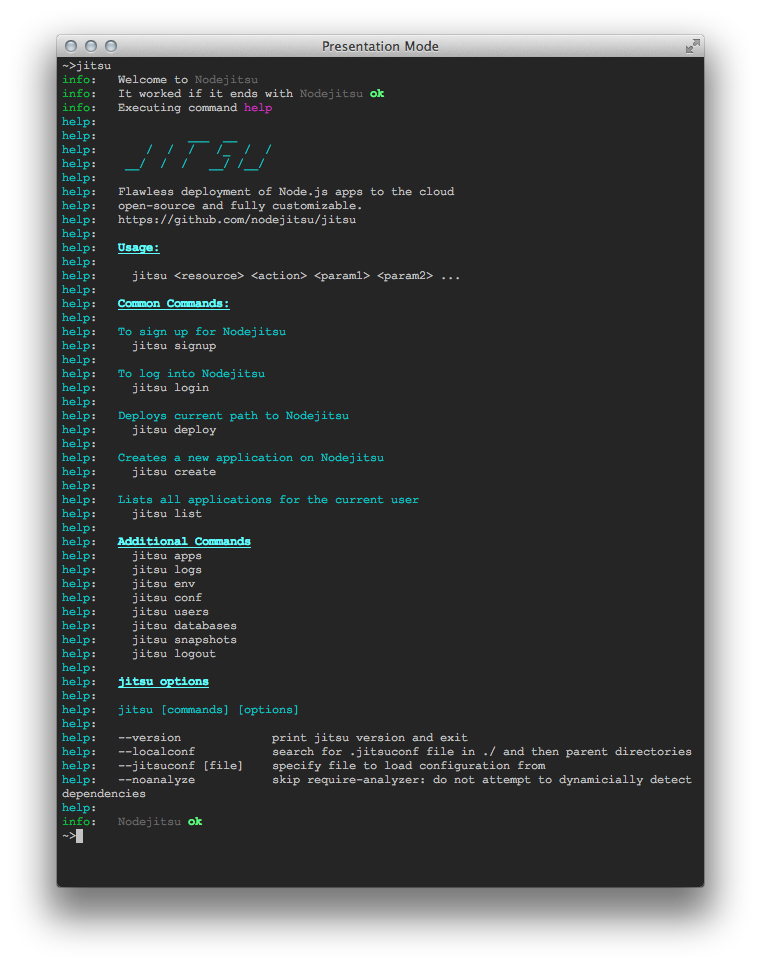Click the 'jitsu logout' command line
The width and height of the screenshot is (761, 966).
pyautogui.click(x=174, y=654)
